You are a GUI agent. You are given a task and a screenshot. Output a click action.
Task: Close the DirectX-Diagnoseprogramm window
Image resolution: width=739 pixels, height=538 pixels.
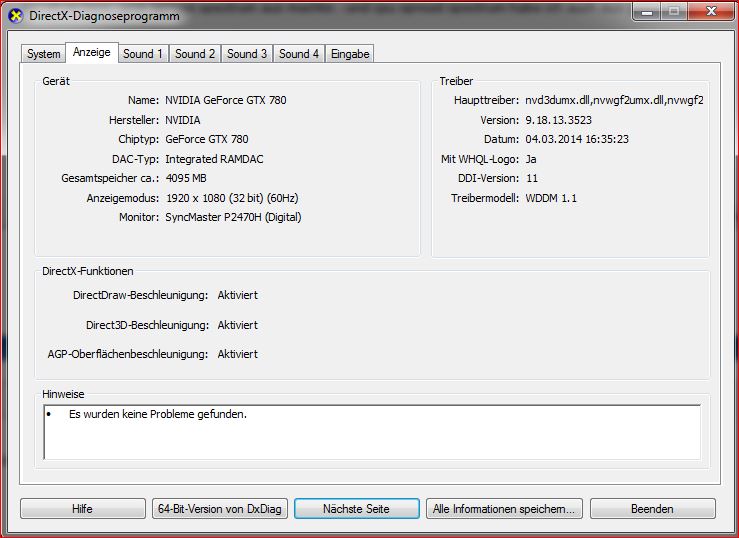pyautogui.click(x=711, y=11)
